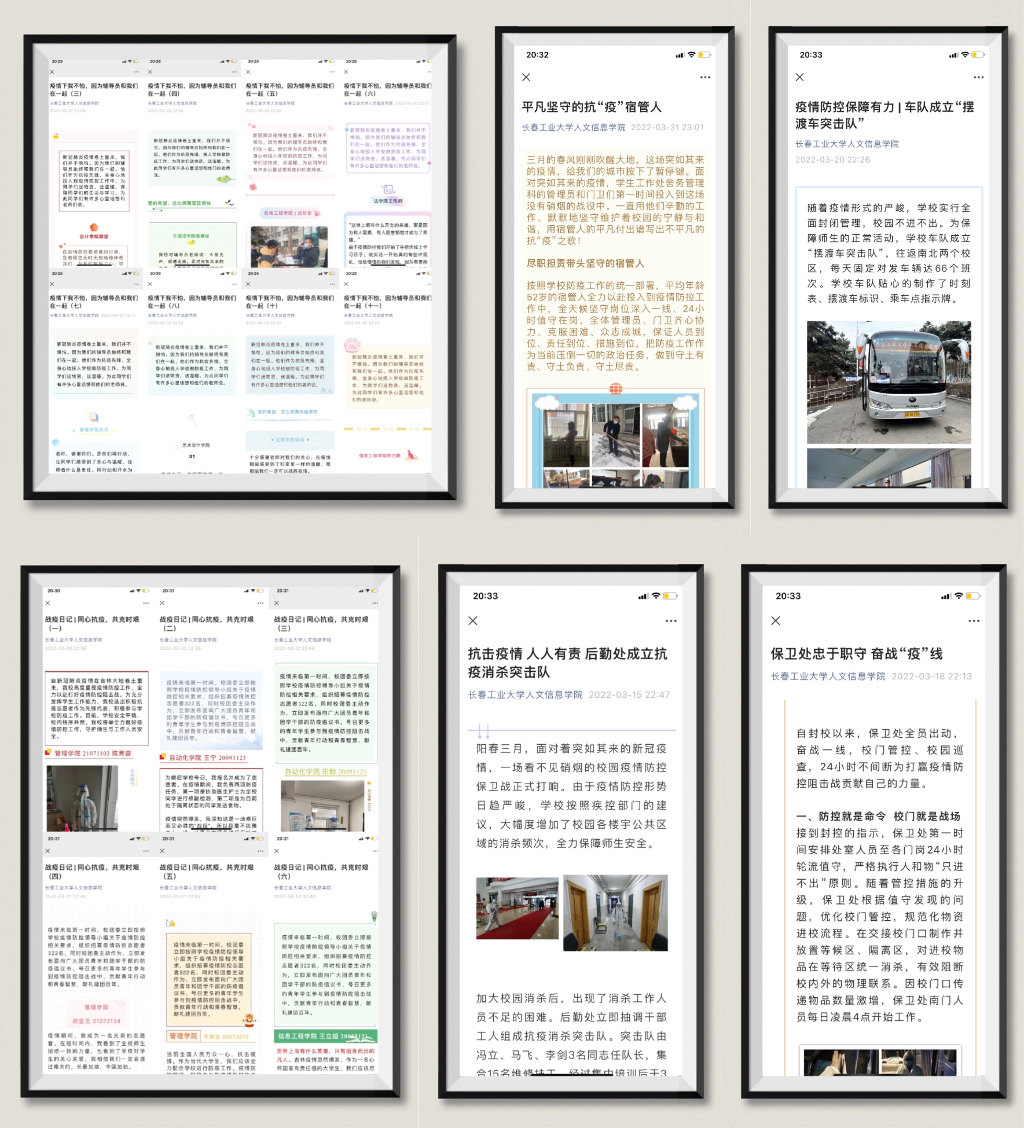
Task: Visit account link below "抗疫消杀突击队" title
Action: [524, 695]
